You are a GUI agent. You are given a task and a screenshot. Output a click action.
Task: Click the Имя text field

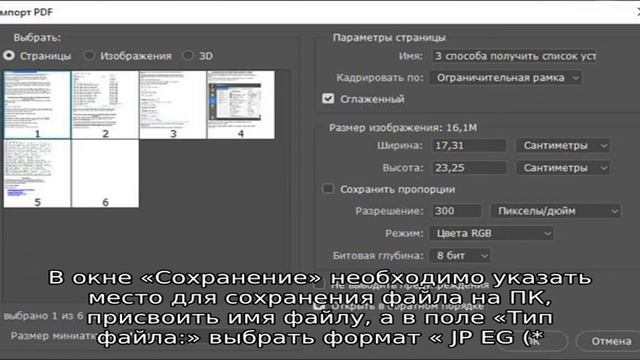(514, 56)
